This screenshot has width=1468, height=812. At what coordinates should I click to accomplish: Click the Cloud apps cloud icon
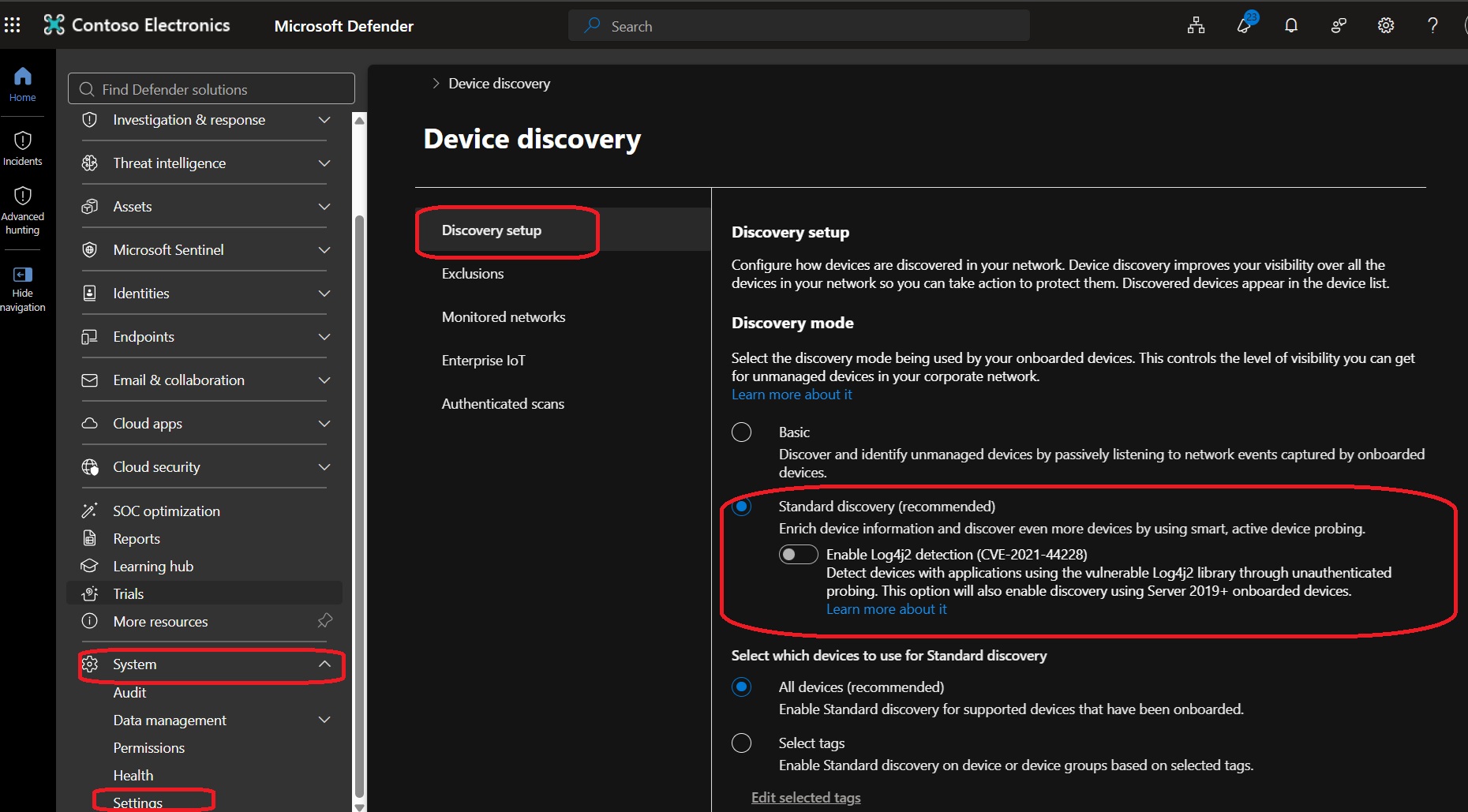coord(90,424)
